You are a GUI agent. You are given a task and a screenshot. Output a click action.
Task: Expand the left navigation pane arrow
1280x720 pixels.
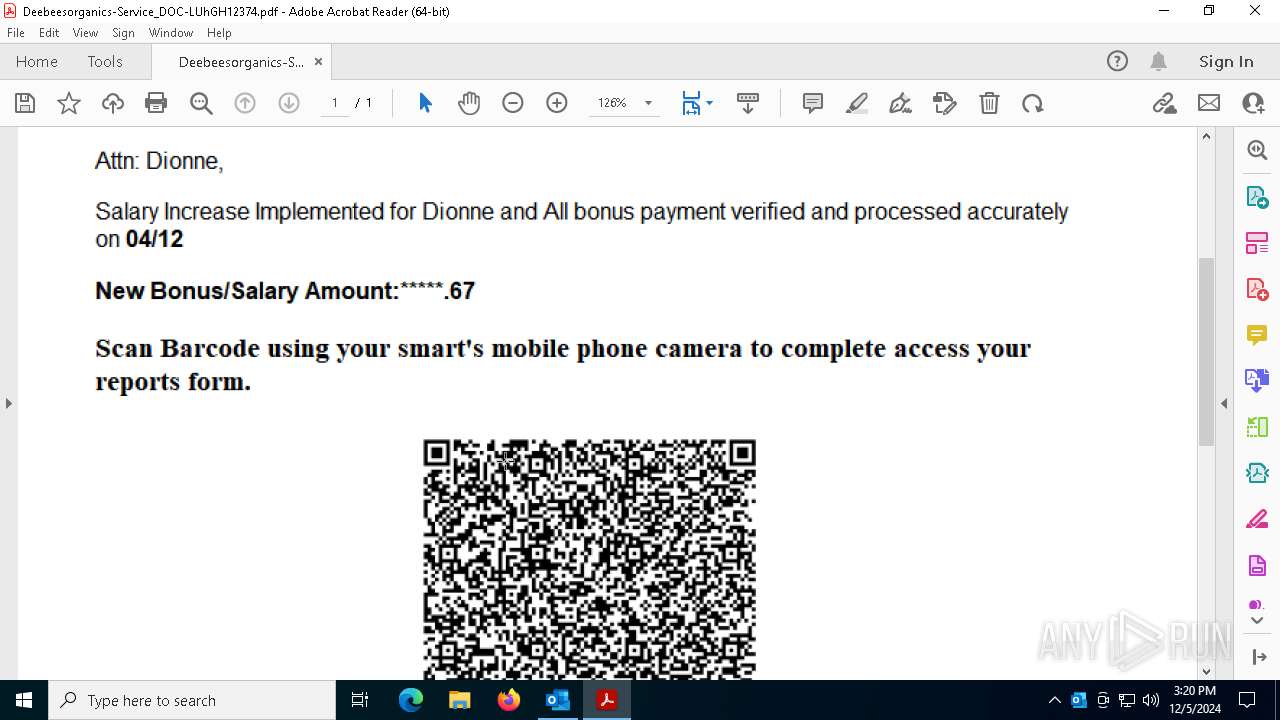click(9, 403)
